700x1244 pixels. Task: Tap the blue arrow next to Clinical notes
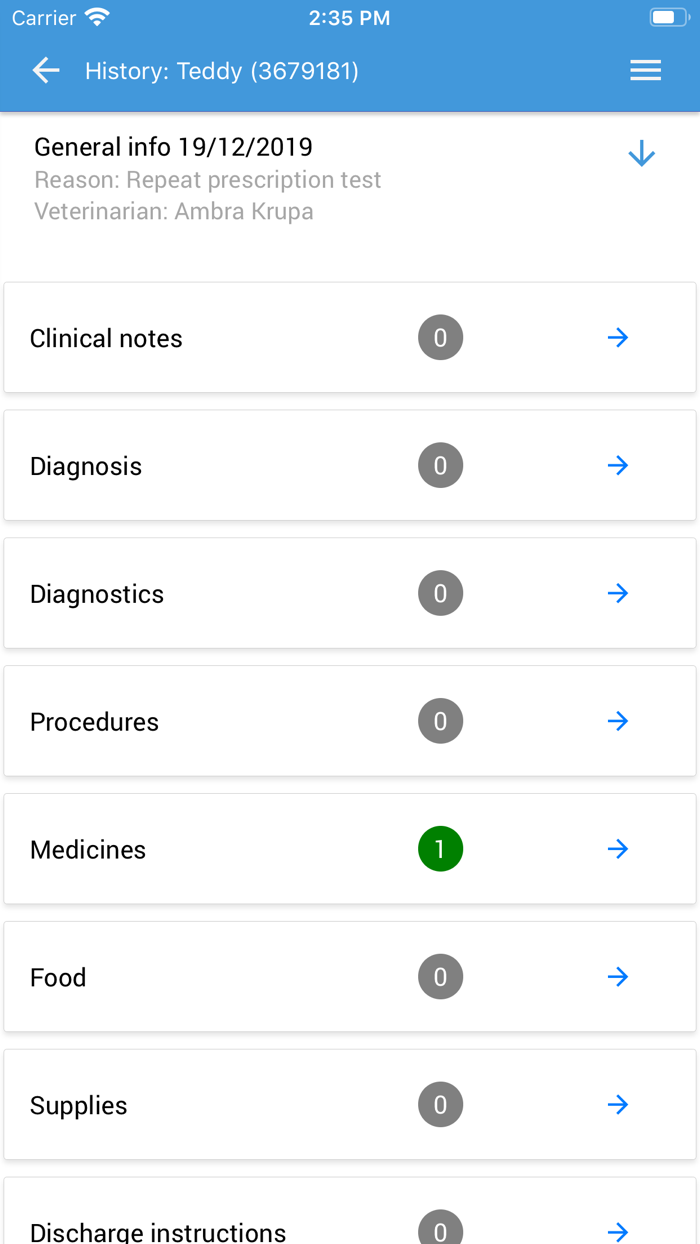[618, 338]
